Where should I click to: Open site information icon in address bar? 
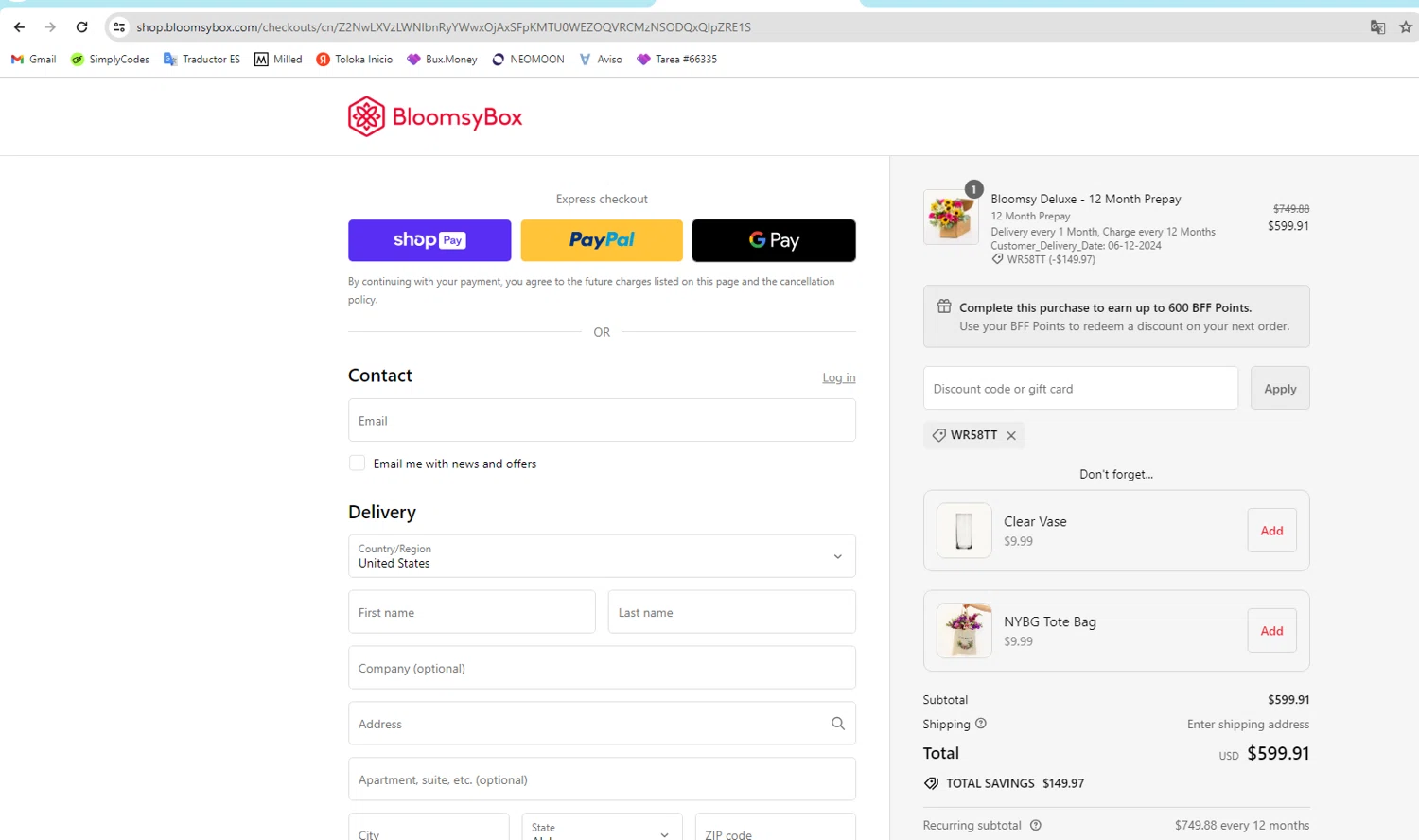119,27
